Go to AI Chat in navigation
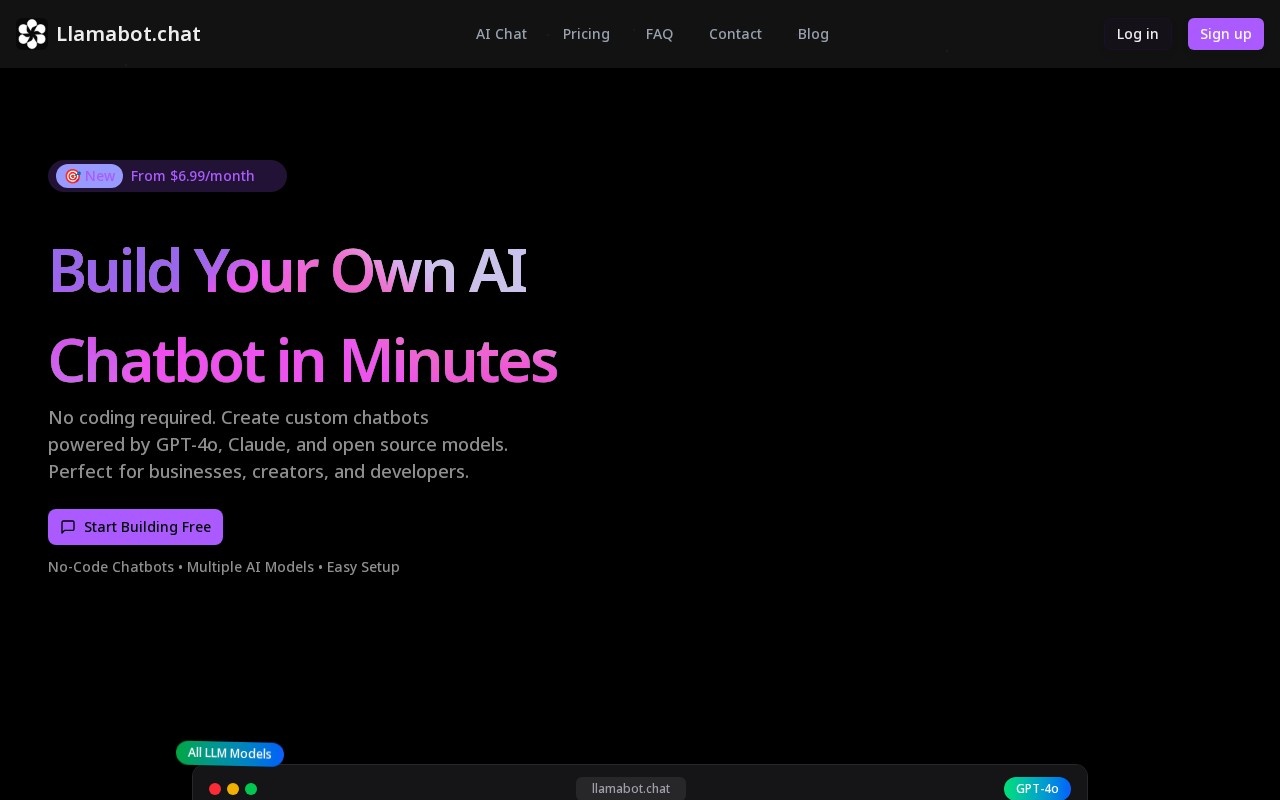Screen dimensions: 1280x800 (x=501, y=34)
